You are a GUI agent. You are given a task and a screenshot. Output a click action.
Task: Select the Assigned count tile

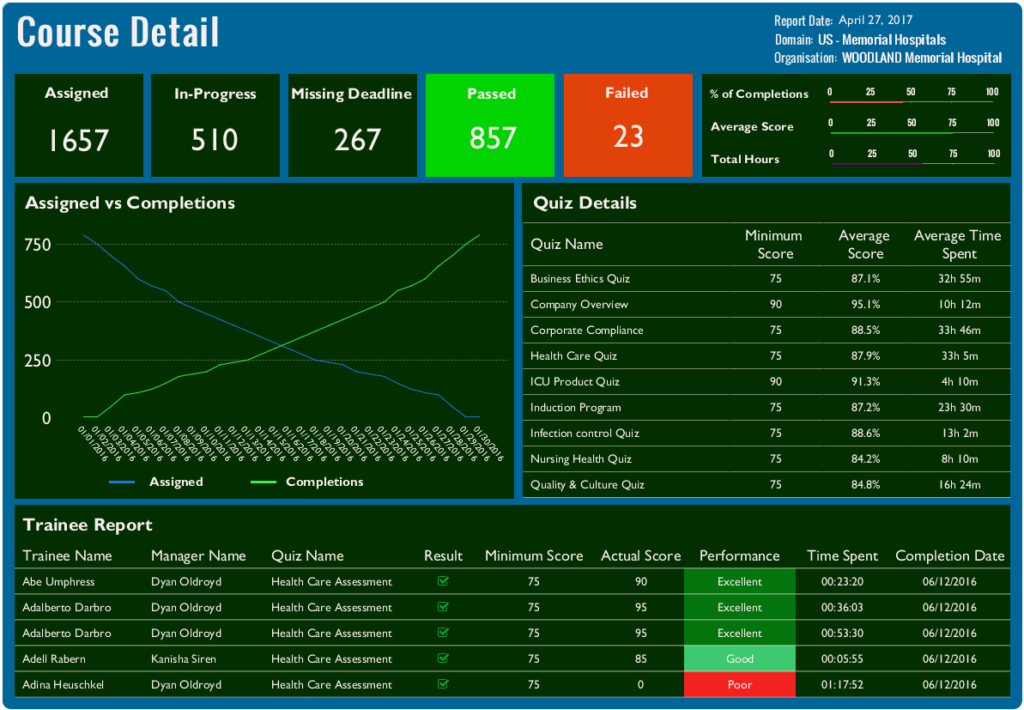77,125
